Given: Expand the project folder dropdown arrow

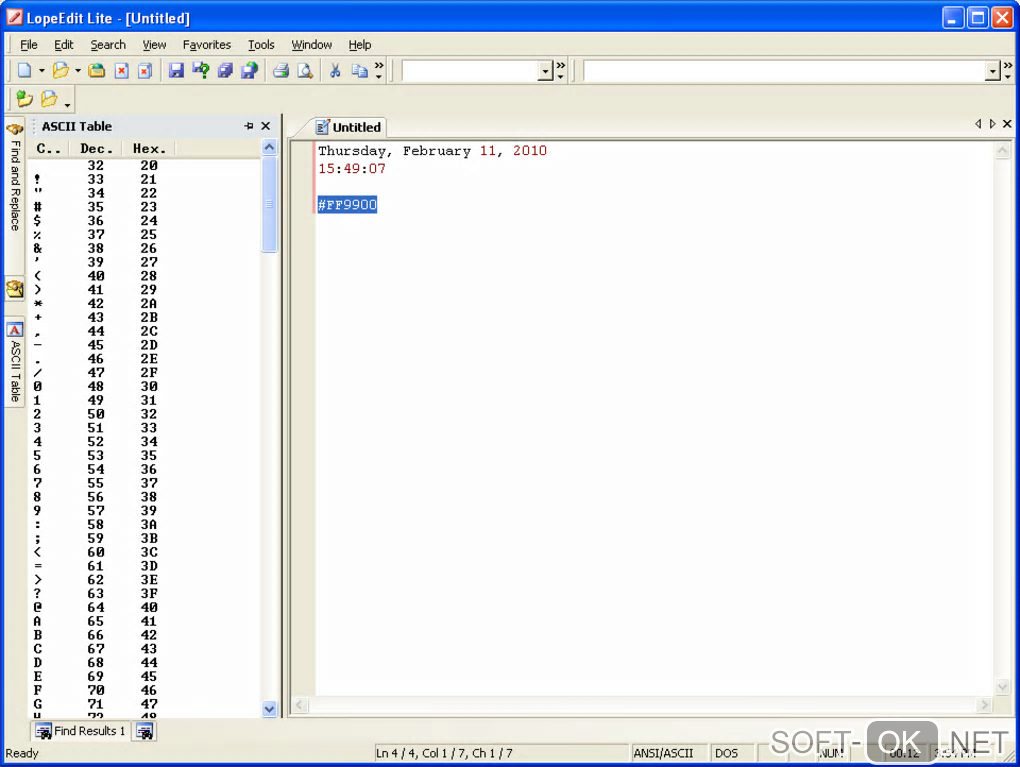Looking at the screenshot, I should pyautogui.click(x=67, y=103).
